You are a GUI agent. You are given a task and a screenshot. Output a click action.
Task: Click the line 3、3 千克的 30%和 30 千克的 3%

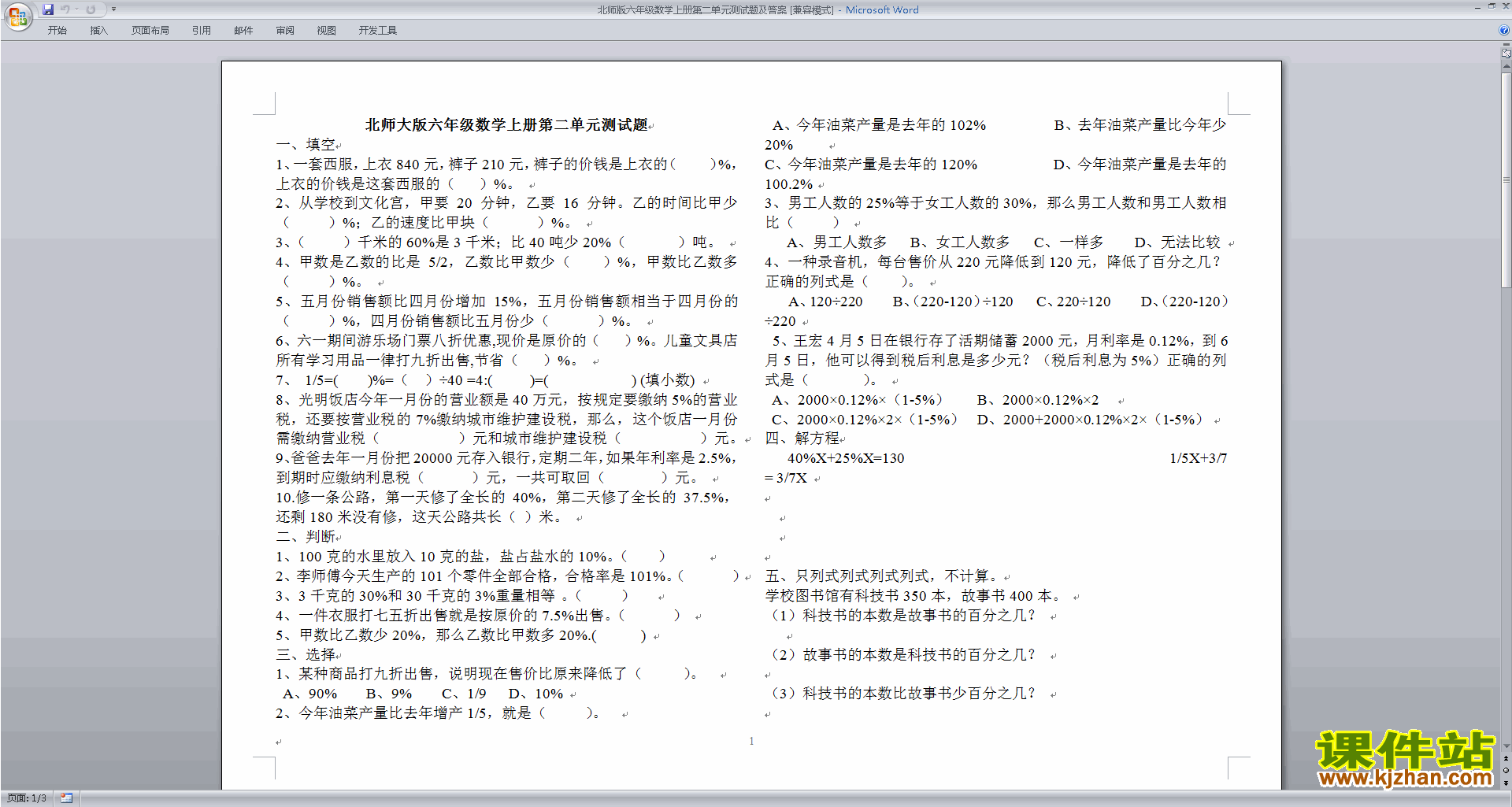tap(452, 596)
